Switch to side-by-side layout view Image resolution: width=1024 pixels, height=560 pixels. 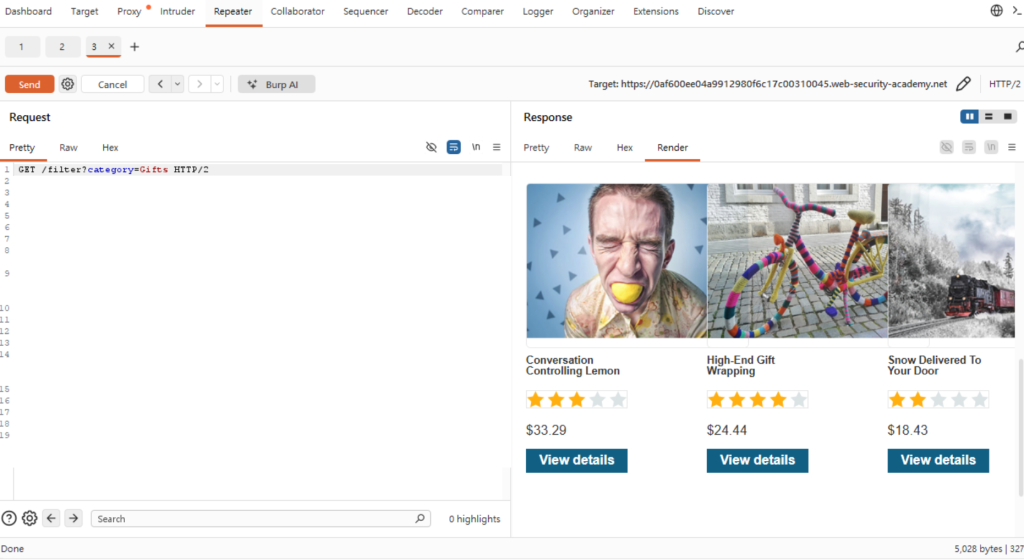969,116
